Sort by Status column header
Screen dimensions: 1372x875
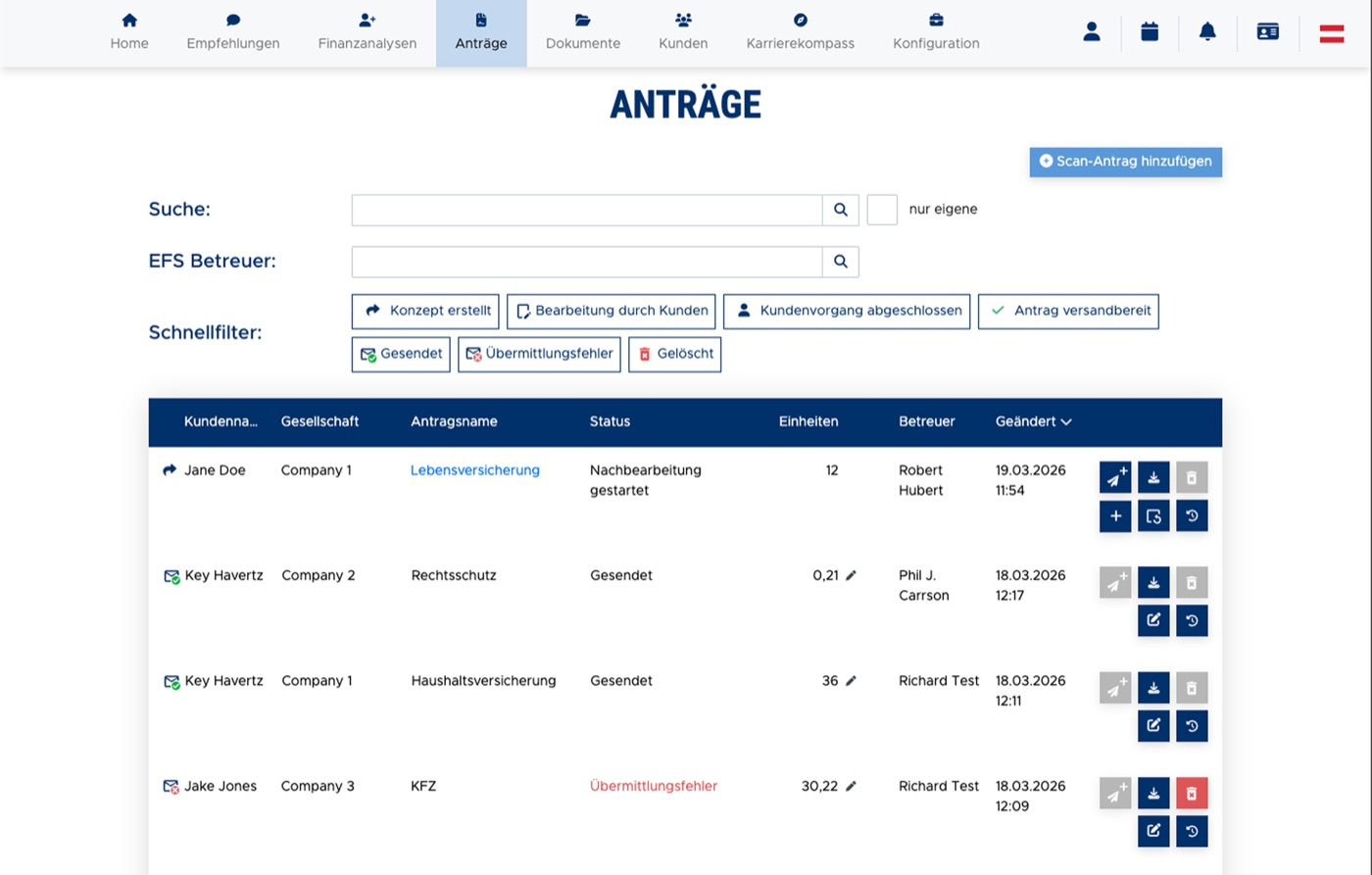610,421
